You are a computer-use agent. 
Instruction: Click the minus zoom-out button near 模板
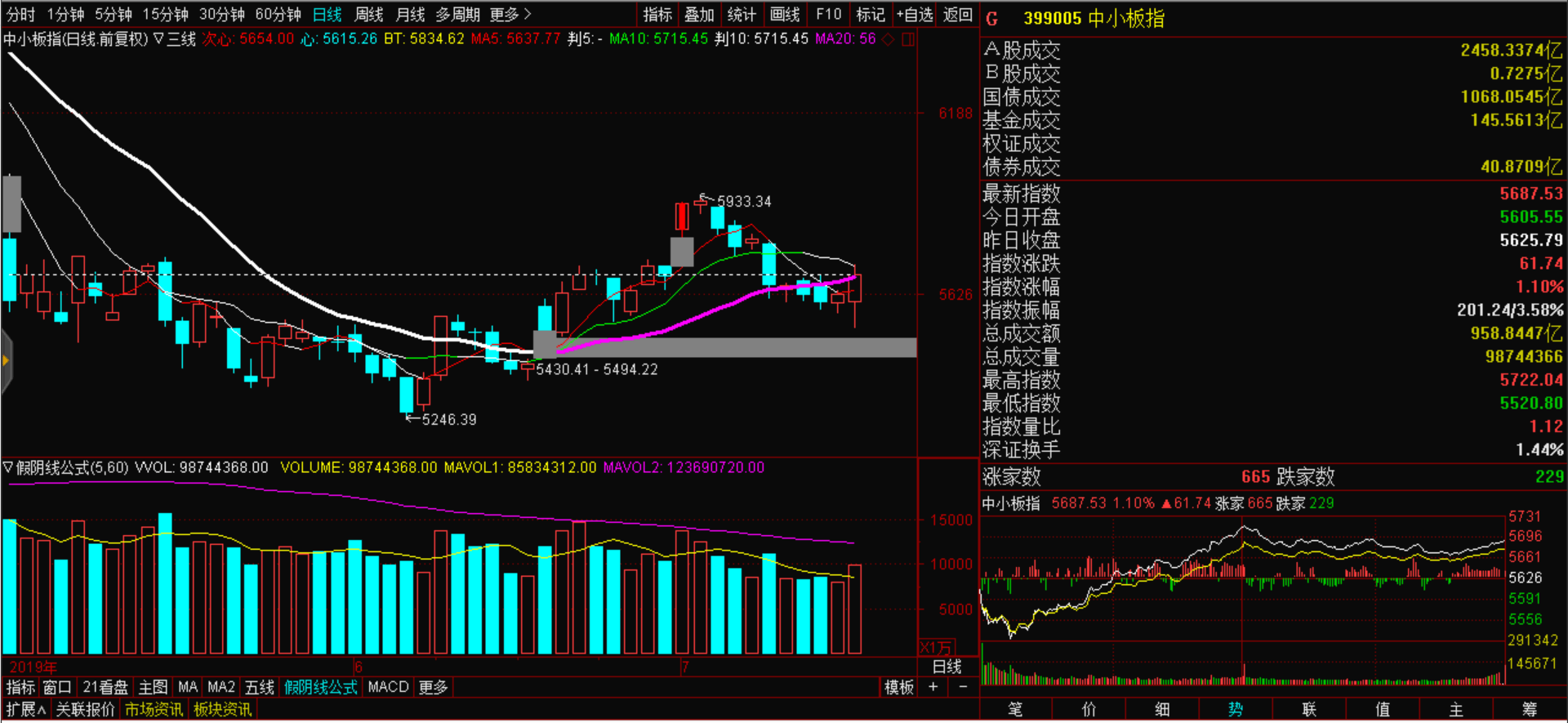point(963,687)
